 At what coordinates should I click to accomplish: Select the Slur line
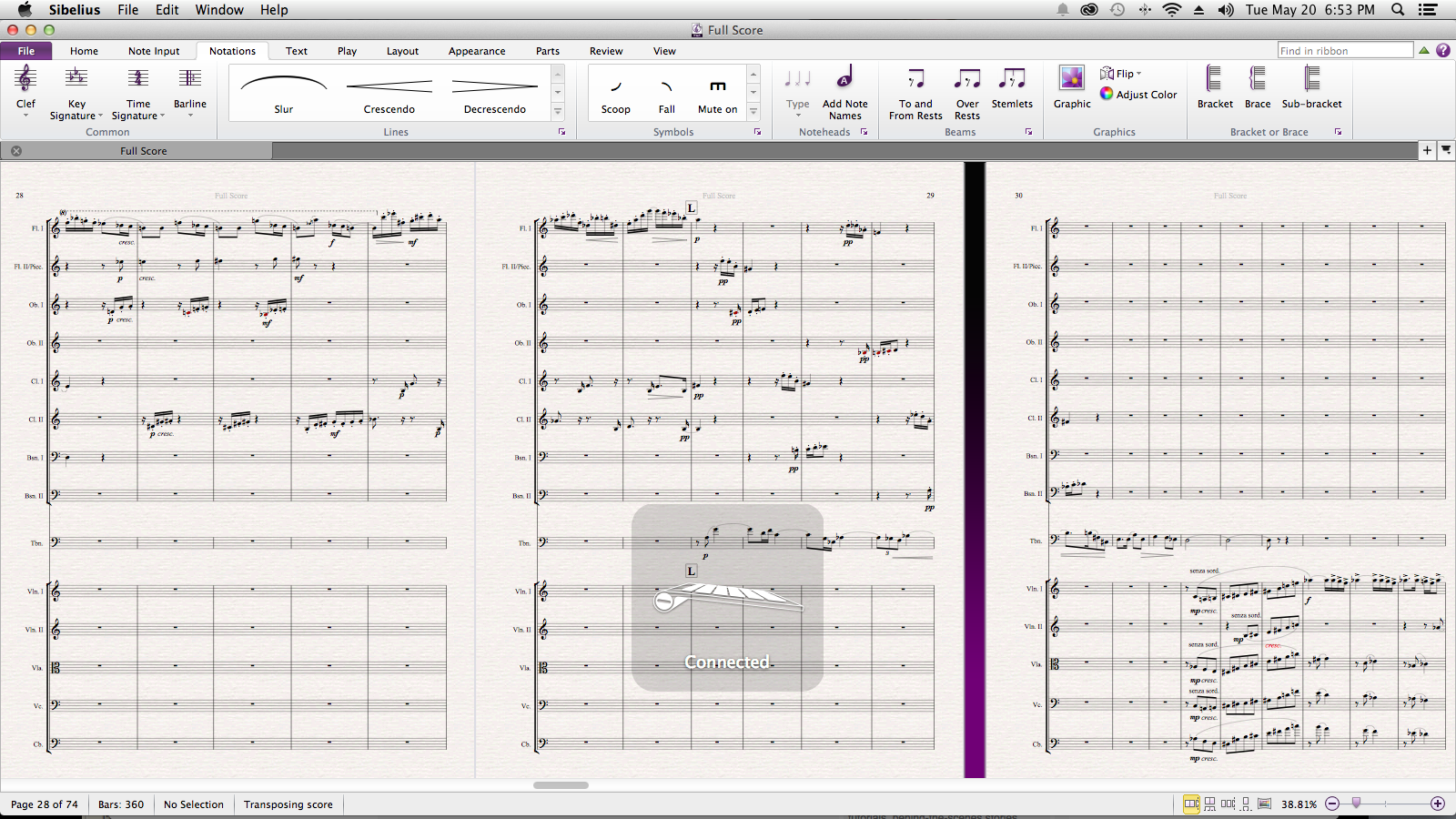coord(284,92)
